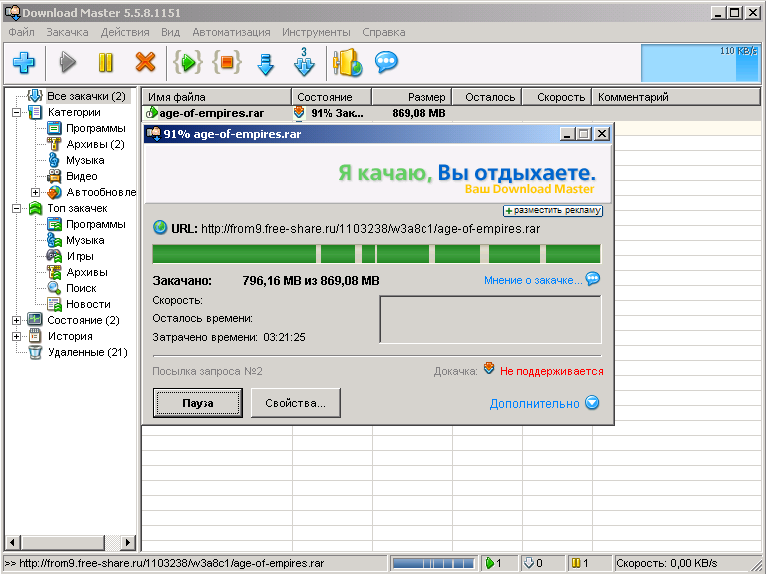Click the blue arrows icon labeled 3
766x574 pixels.
coord(304,62)
